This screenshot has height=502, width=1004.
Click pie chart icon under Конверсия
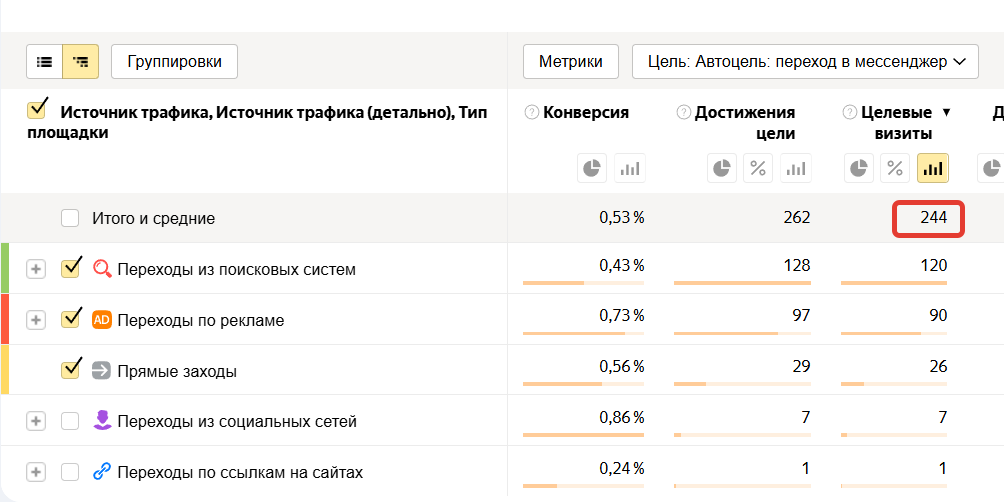click(591, 168)
